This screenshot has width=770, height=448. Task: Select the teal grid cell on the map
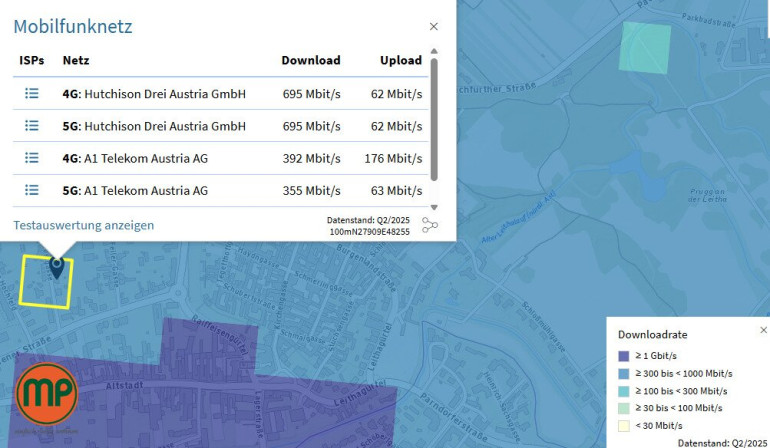click(644, 46)
